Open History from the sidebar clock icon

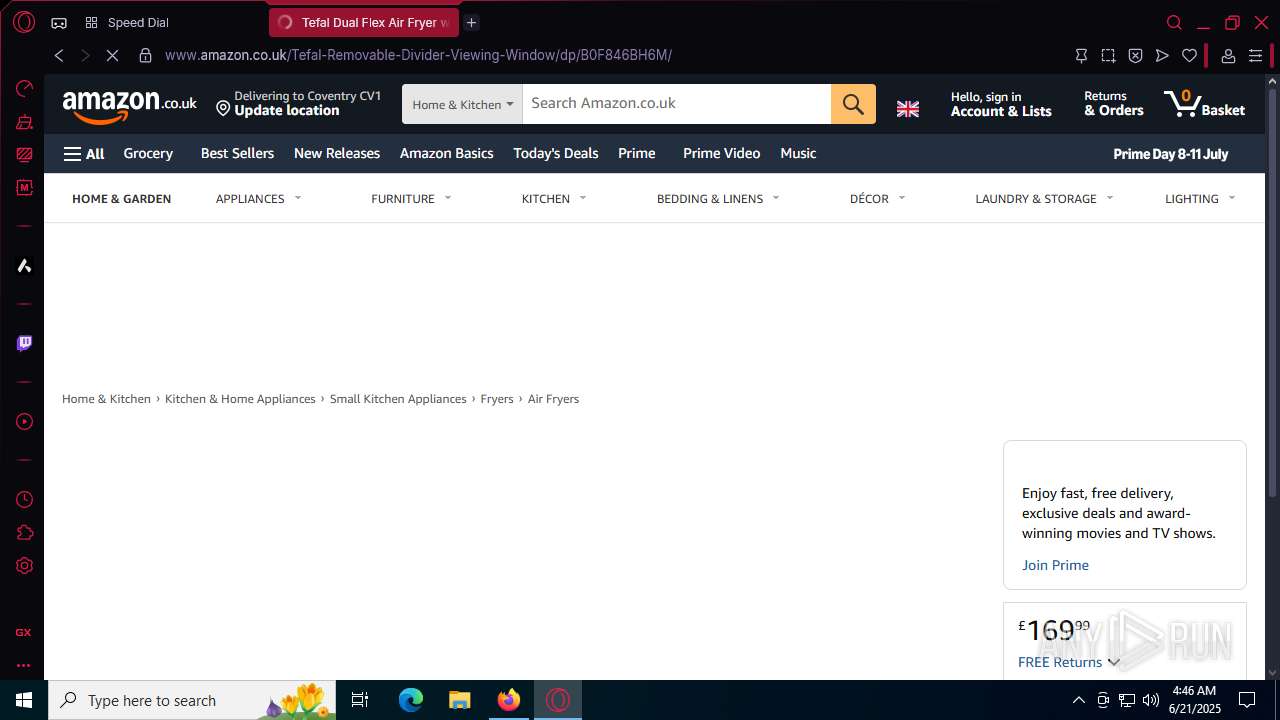(24, 499)
